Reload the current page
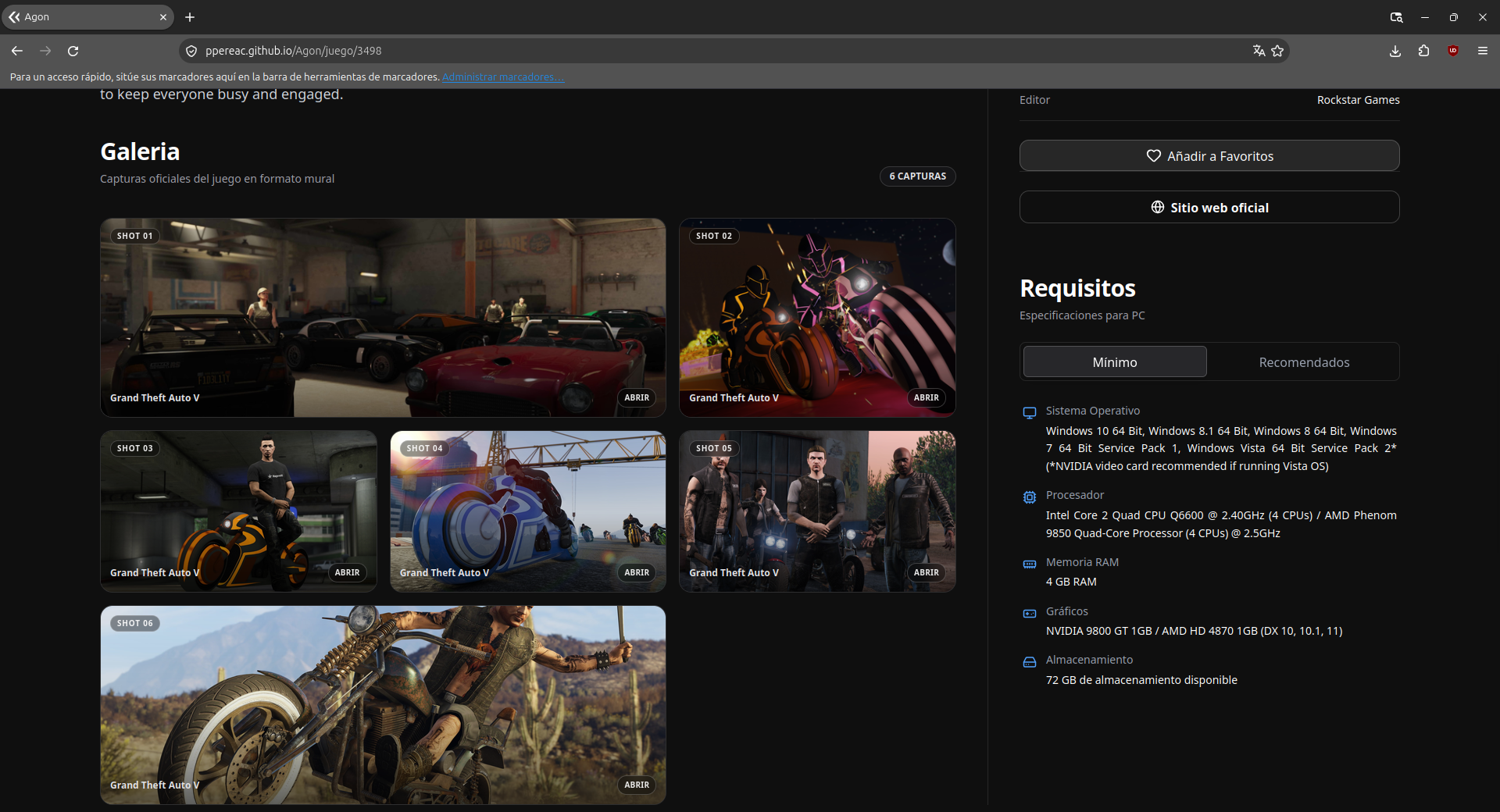Image resolution: width=1500 pixels, height=812 pixels. pos(73,51)
